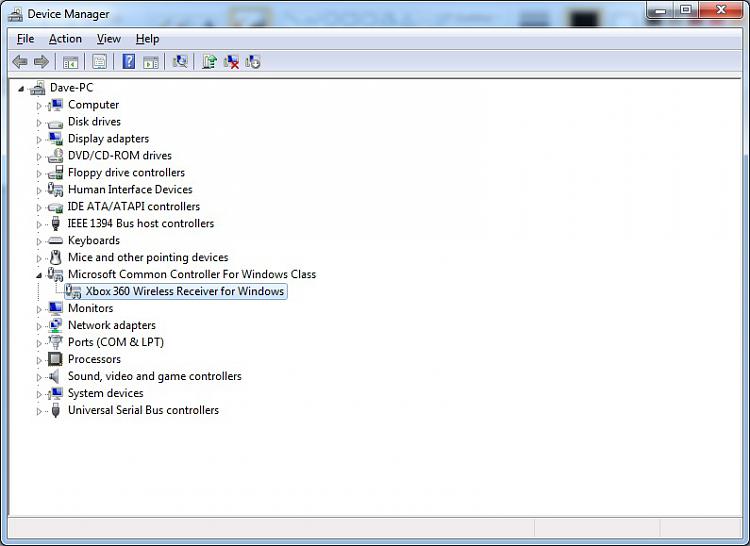Open the Help menu
This screenshot has height=546, width=750.
[x=147, y=39]
